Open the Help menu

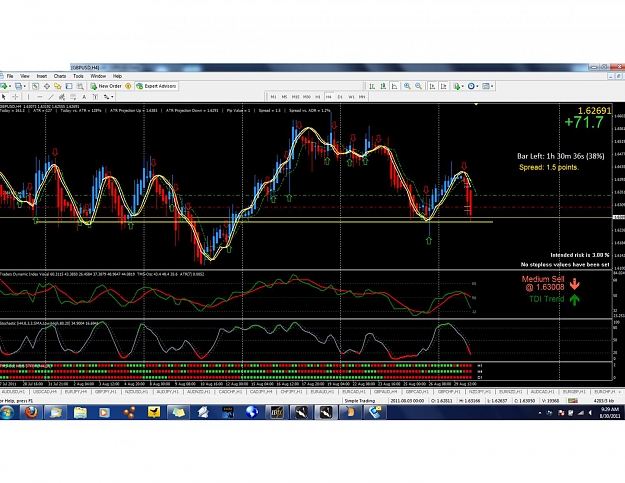(117, 76)
